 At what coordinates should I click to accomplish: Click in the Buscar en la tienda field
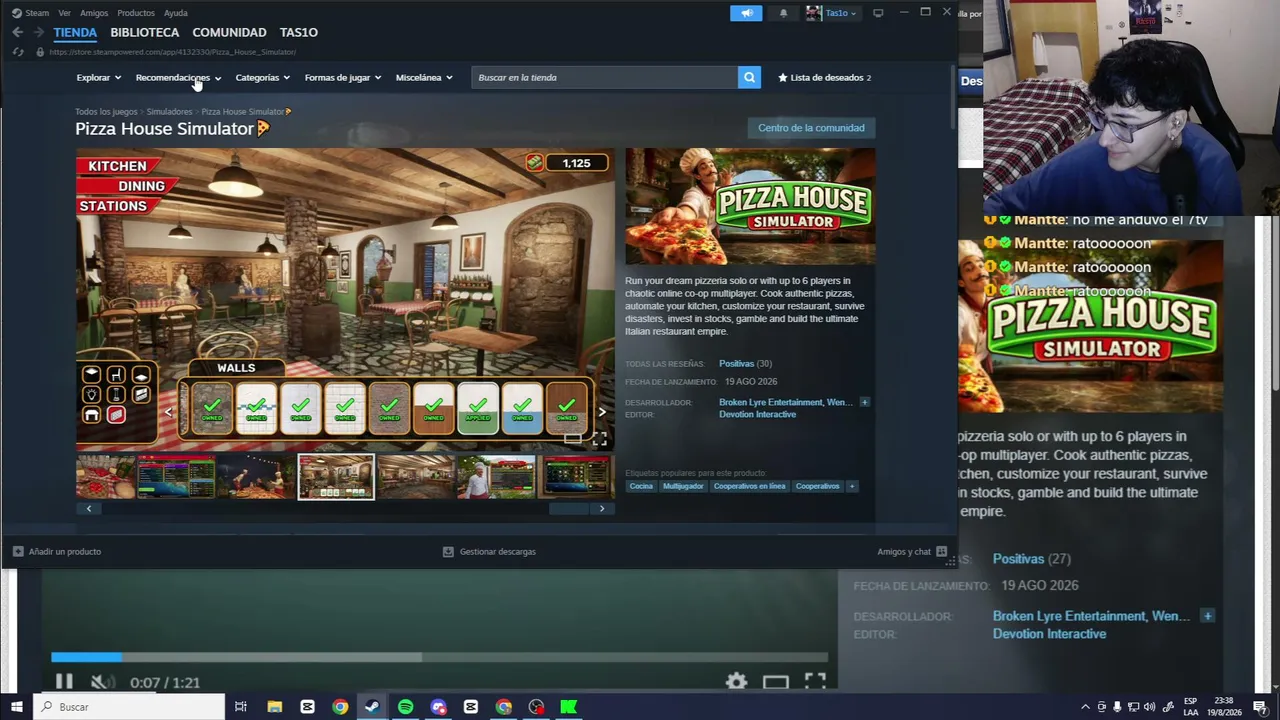click(x=604, y=77)
